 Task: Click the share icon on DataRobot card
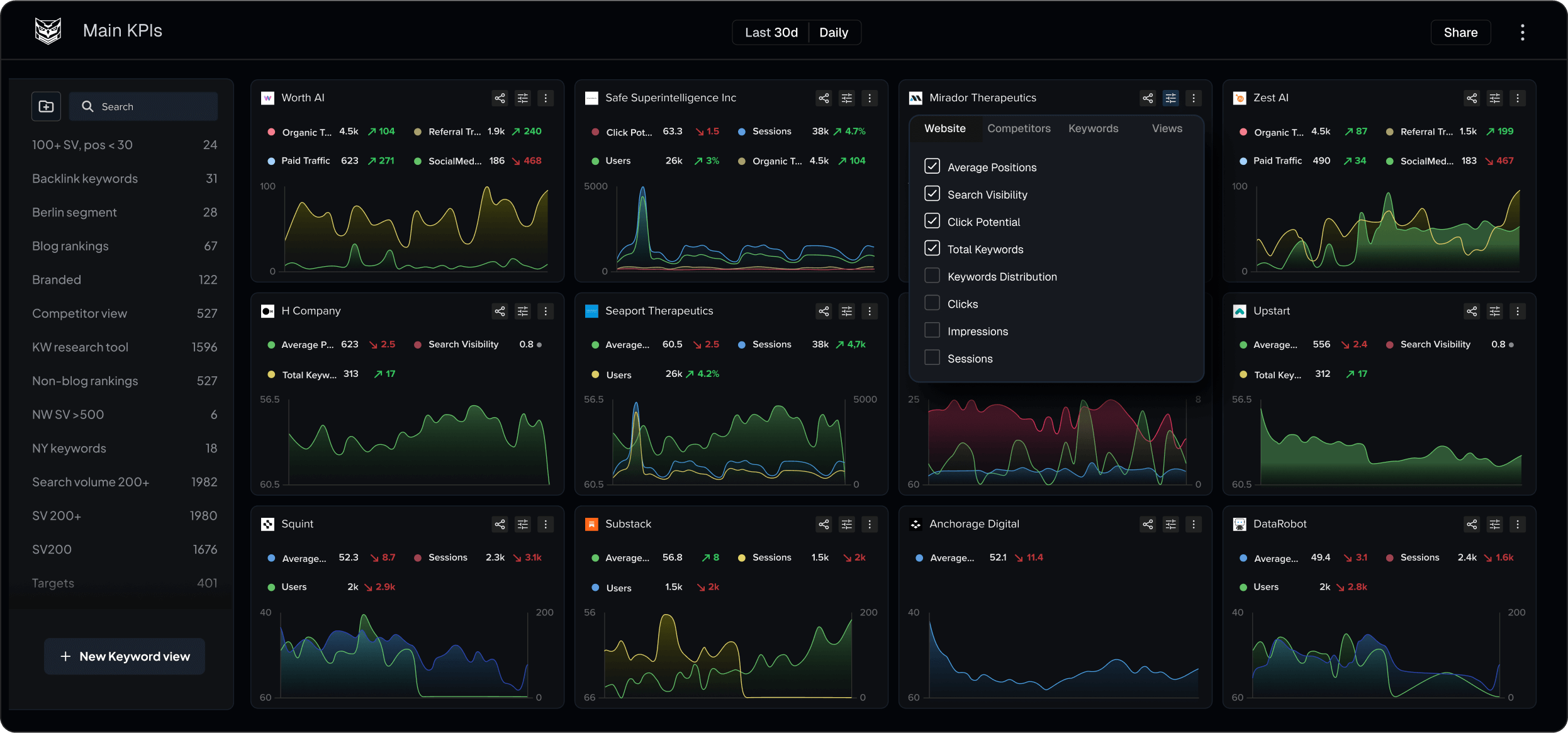pos(1472,524)
